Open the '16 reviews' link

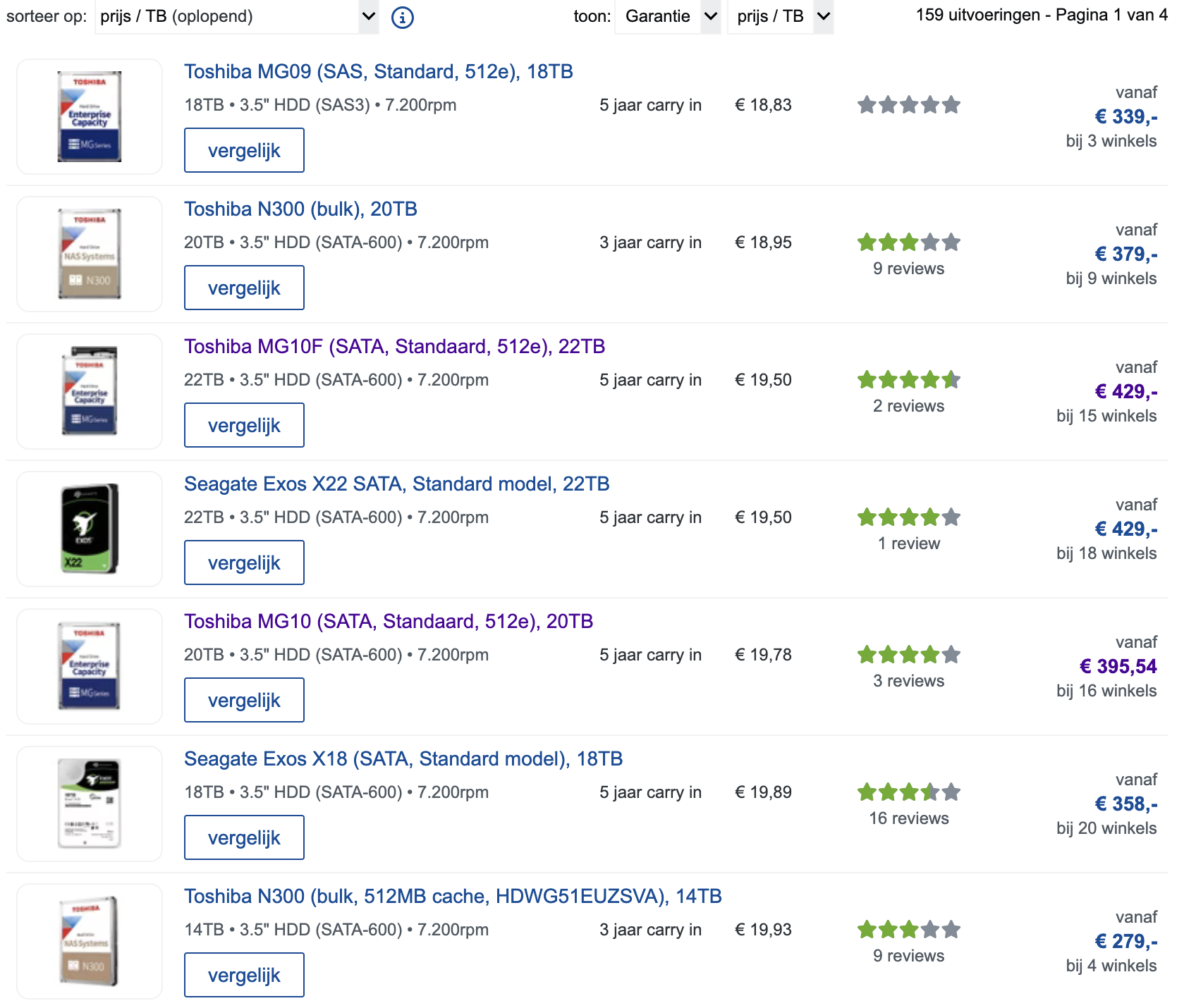point(908,818)
